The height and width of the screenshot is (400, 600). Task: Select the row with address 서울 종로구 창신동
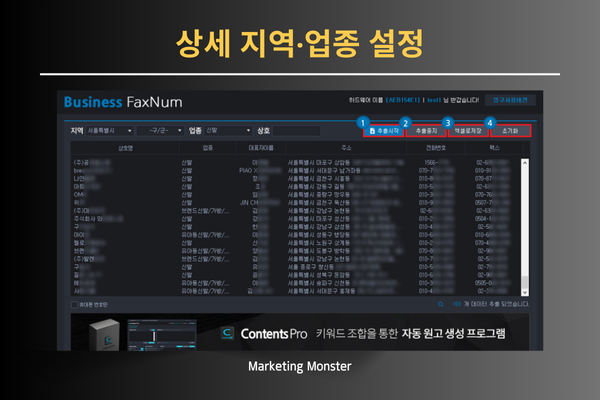296,267
